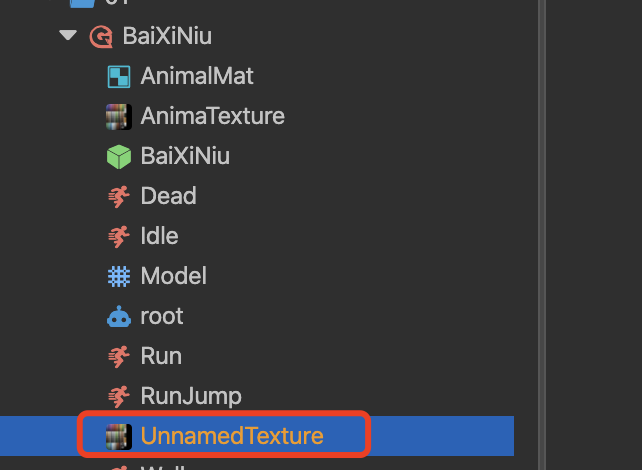Select the Dead animation entry
The height and width of the screenshot is (470, 642).
[168, 196]
